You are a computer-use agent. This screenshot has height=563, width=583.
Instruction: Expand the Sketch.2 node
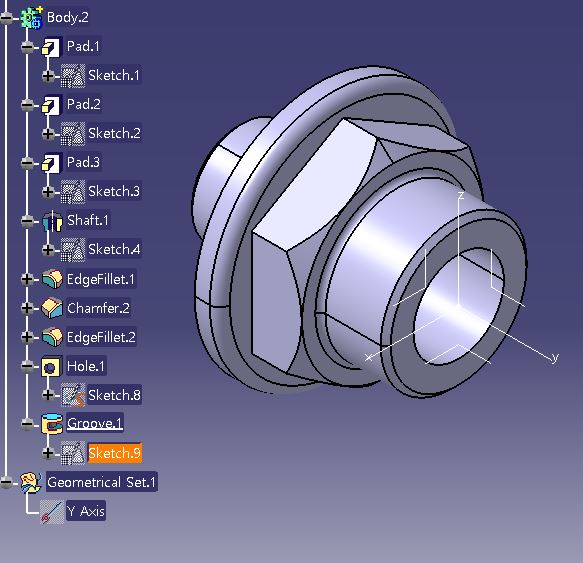pyautogui.click(x=48, y=134)
